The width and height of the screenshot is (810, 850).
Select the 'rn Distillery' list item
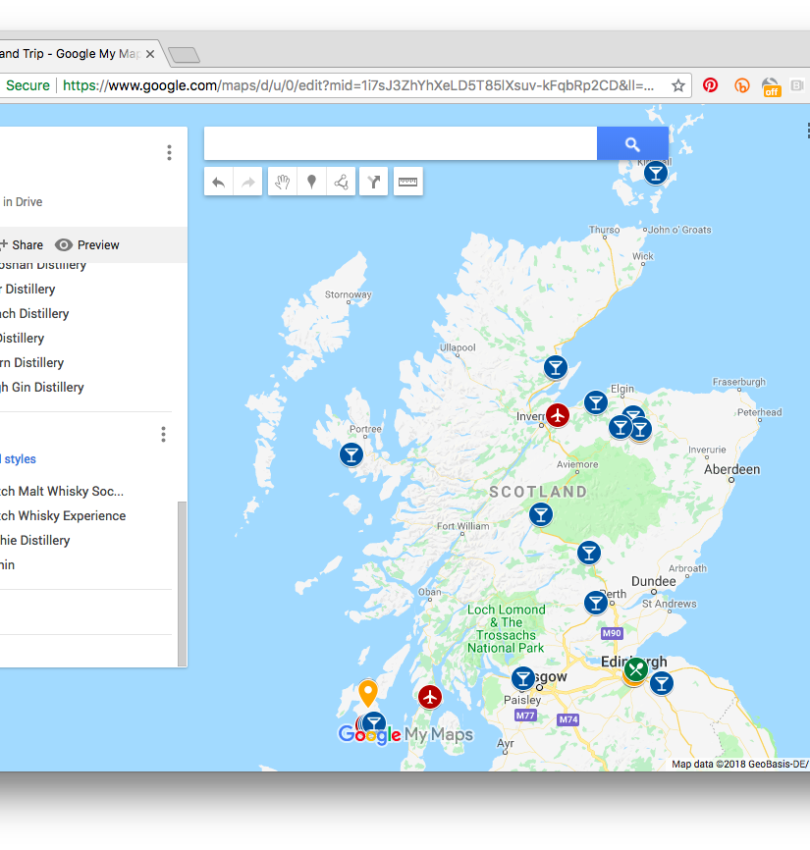[32, 363]
